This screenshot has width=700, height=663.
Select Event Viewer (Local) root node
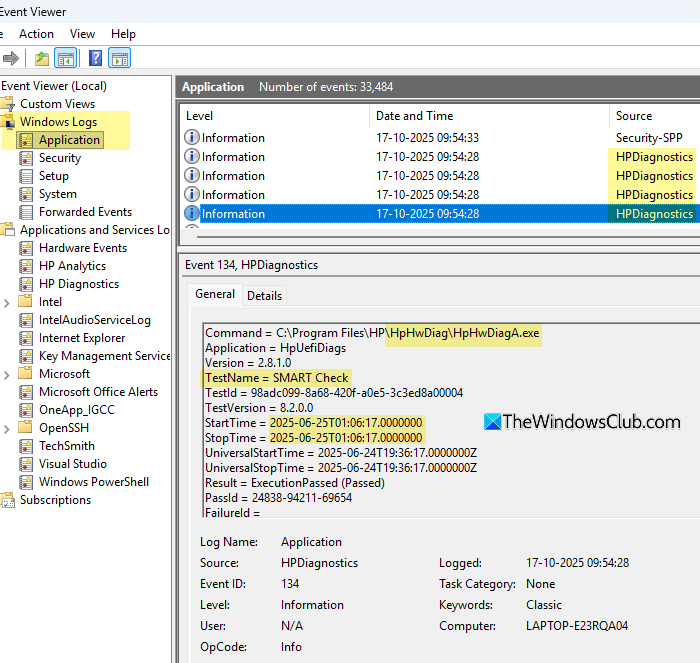point(54,86)
